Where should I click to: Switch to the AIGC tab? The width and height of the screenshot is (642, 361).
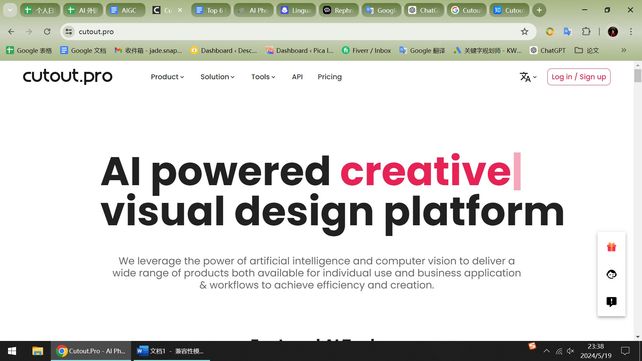(125, 10)
